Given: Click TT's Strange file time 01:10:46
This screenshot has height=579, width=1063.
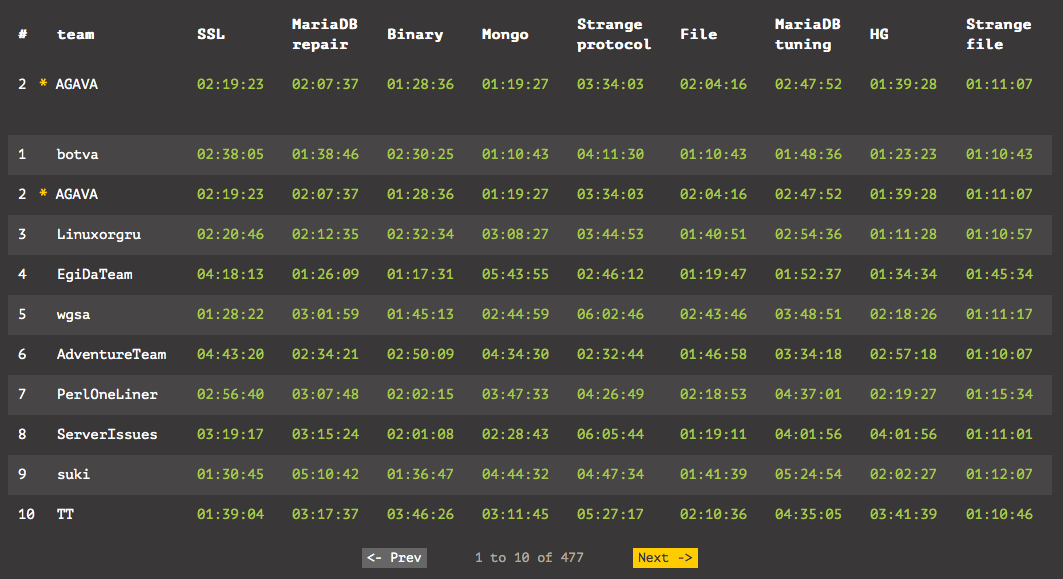Looking at the screenshot, I should 999,514.
